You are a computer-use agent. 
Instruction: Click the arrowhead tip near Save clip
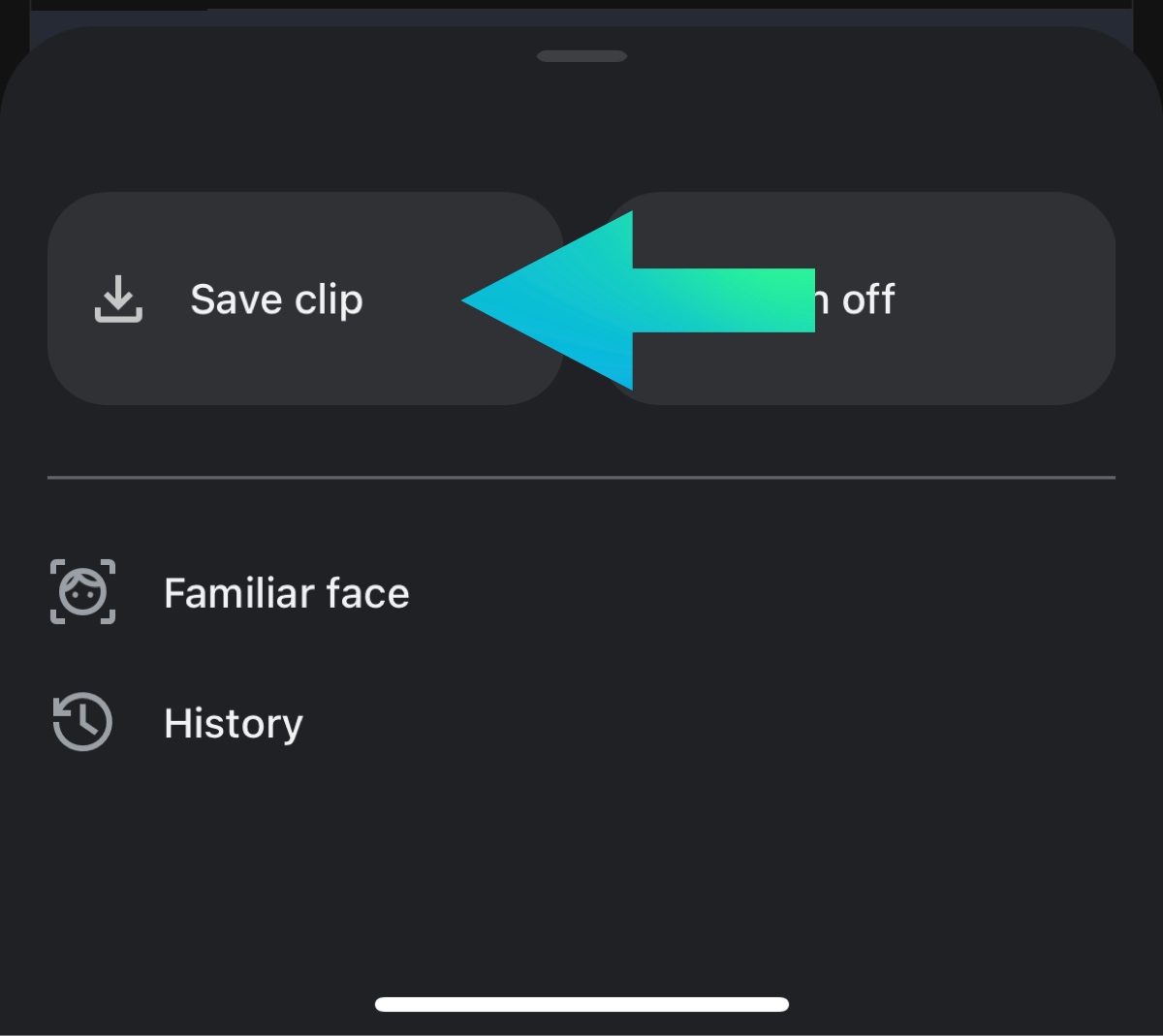click(473, 300)
